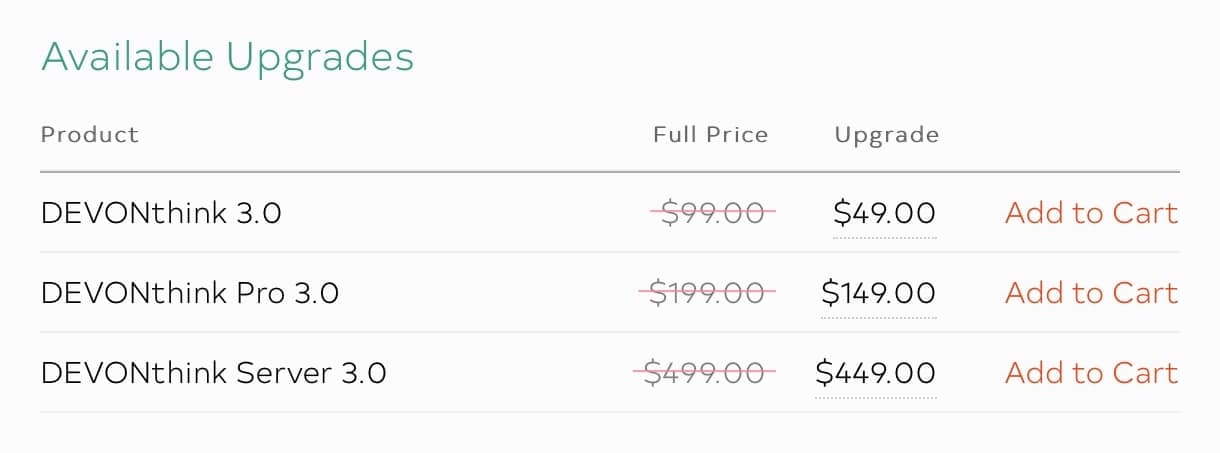This screenshot has height=453, width=1220.
Task: Click the Product column header
Action: click(90, 134)
